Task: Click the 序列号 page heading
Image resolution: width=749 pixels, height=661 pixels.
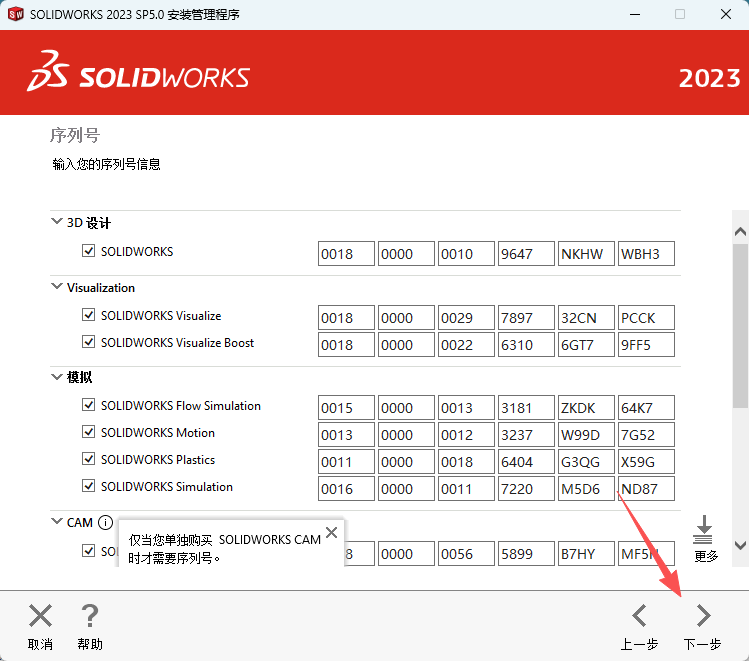Action: (75, 135)
